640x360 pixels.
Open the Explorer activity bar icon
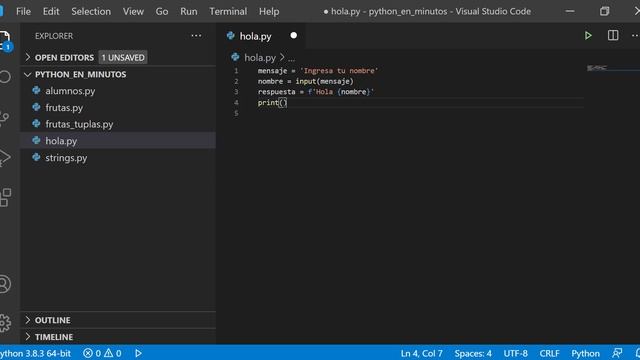pyautogui.click(x=5, y=40)
